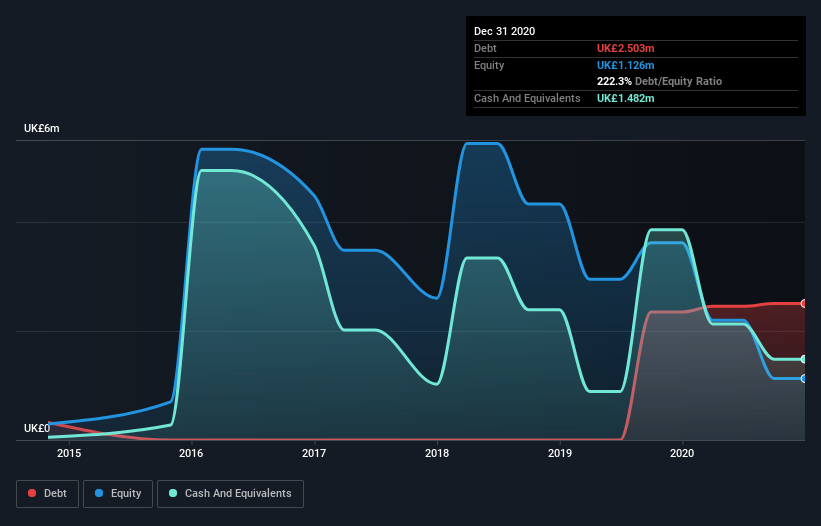This screenshot has width=821, height=526.
Task: Click the UK£2.503m debt value
Action: [x=626, y=48]
